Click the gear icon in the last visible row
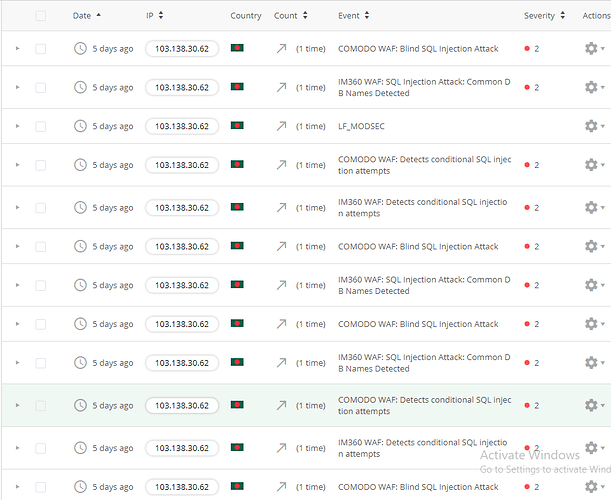611x500 pixels. [x=594, y=486]
